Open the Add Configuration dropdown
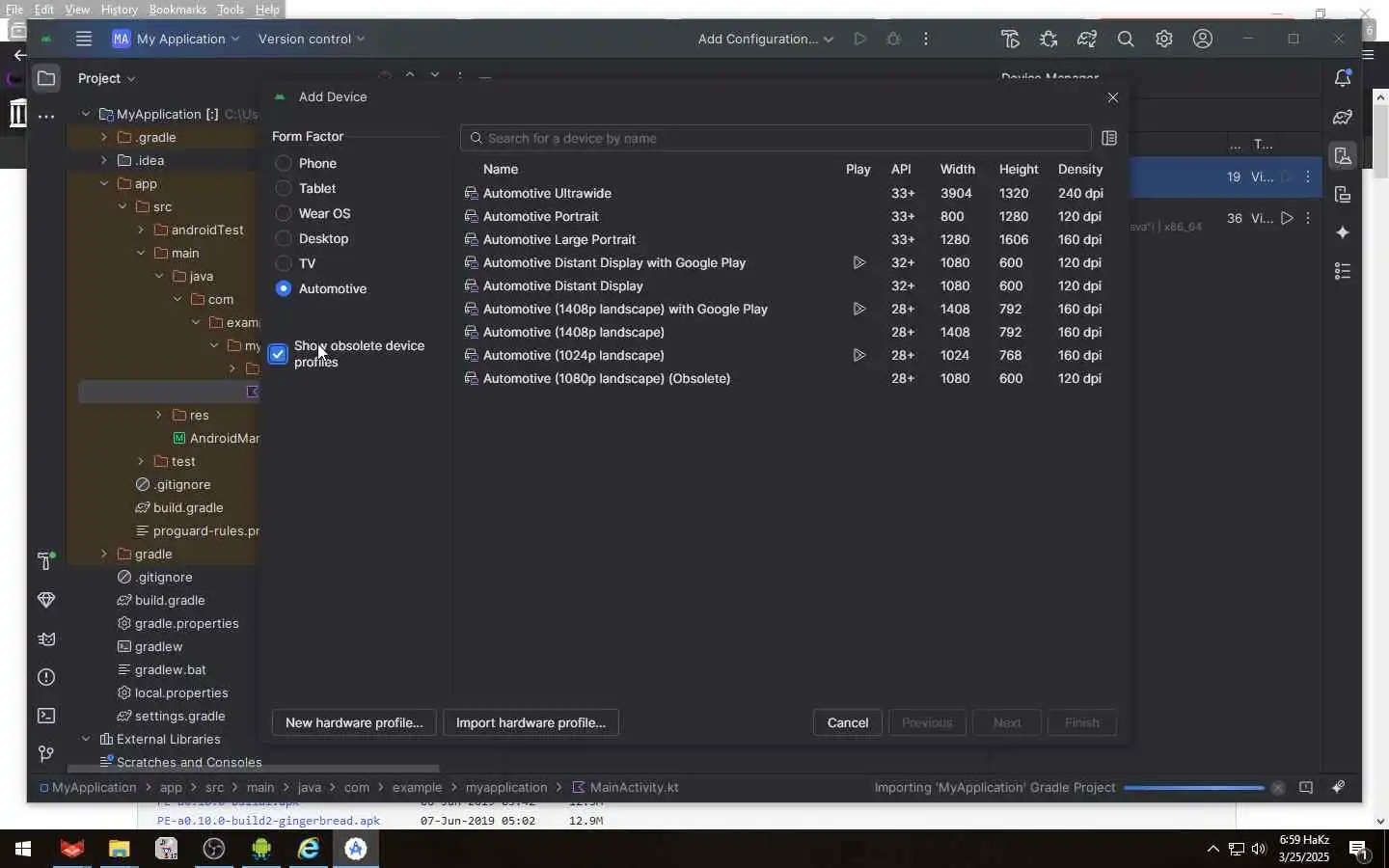 point(765,40)
